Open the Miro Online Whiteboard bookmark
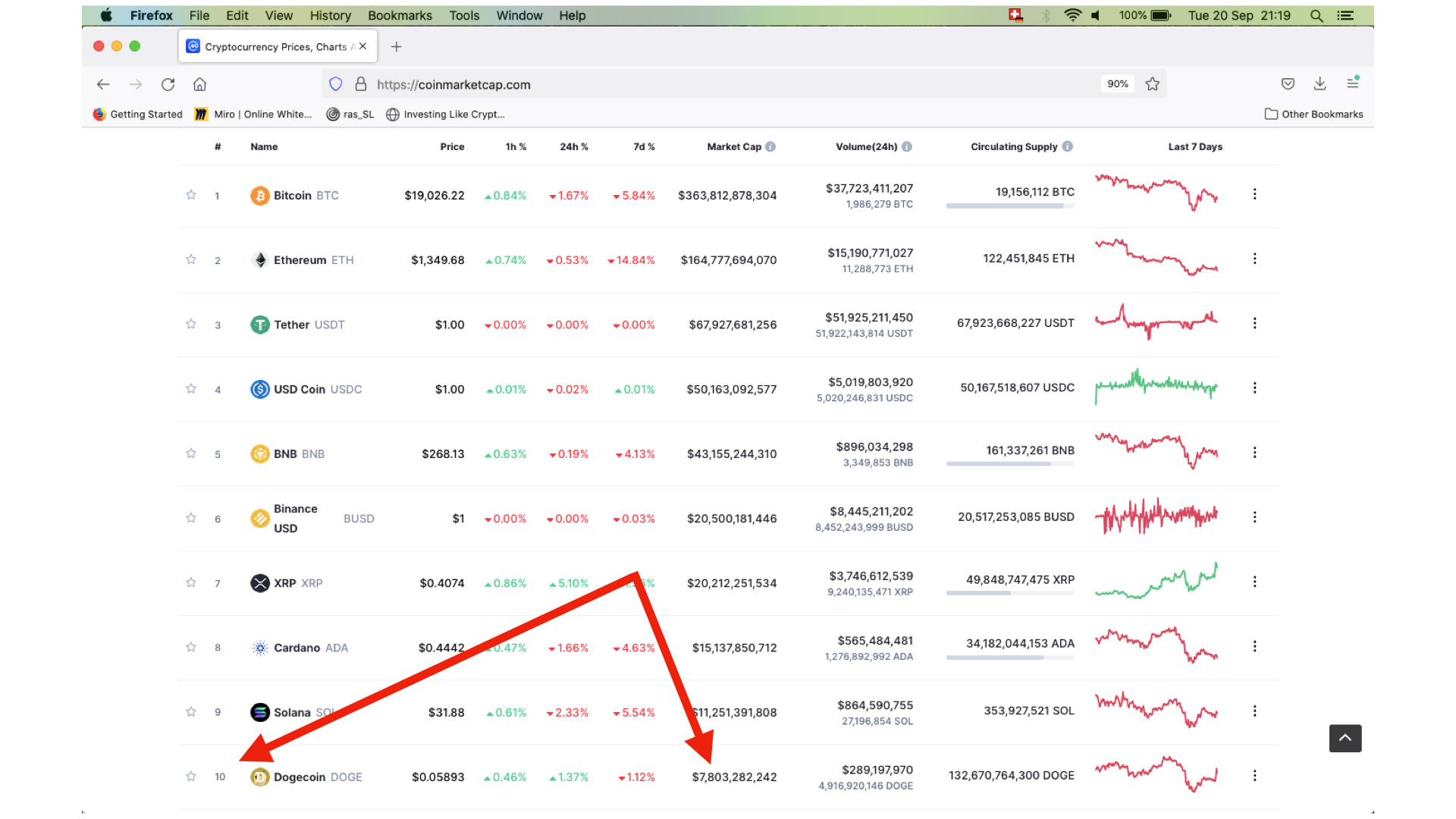Image resolution: width=1456 pixels, height=819 pixels. coord(253,115)
